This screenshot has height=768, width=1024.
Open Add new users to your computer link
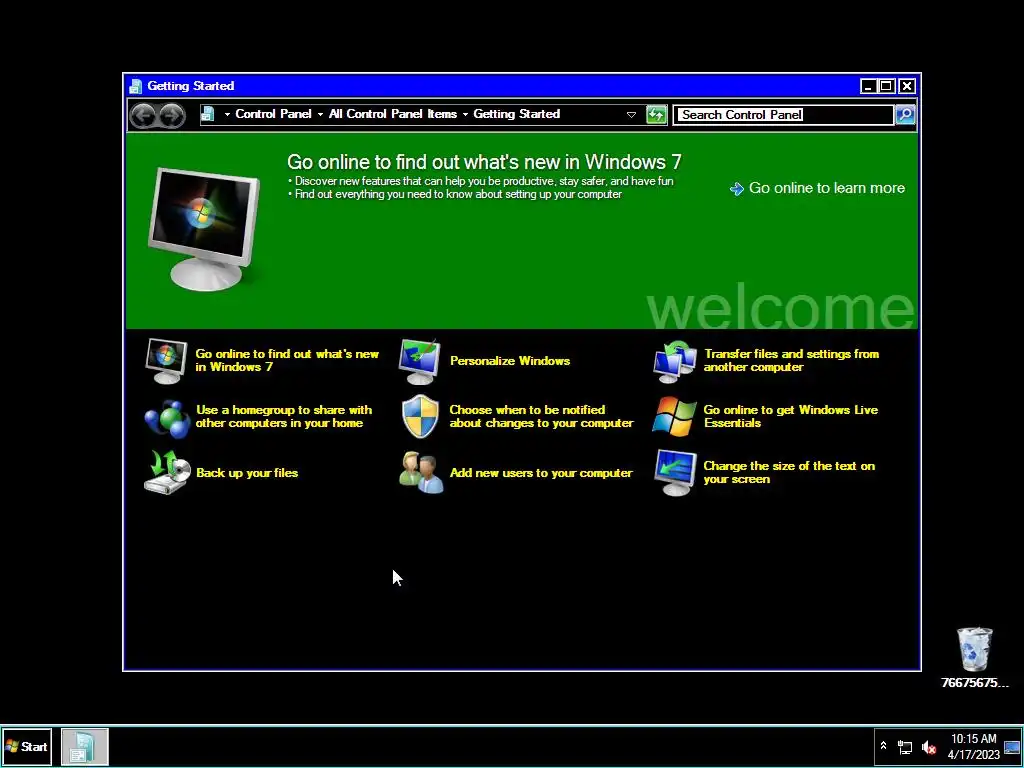click(541, 473)
